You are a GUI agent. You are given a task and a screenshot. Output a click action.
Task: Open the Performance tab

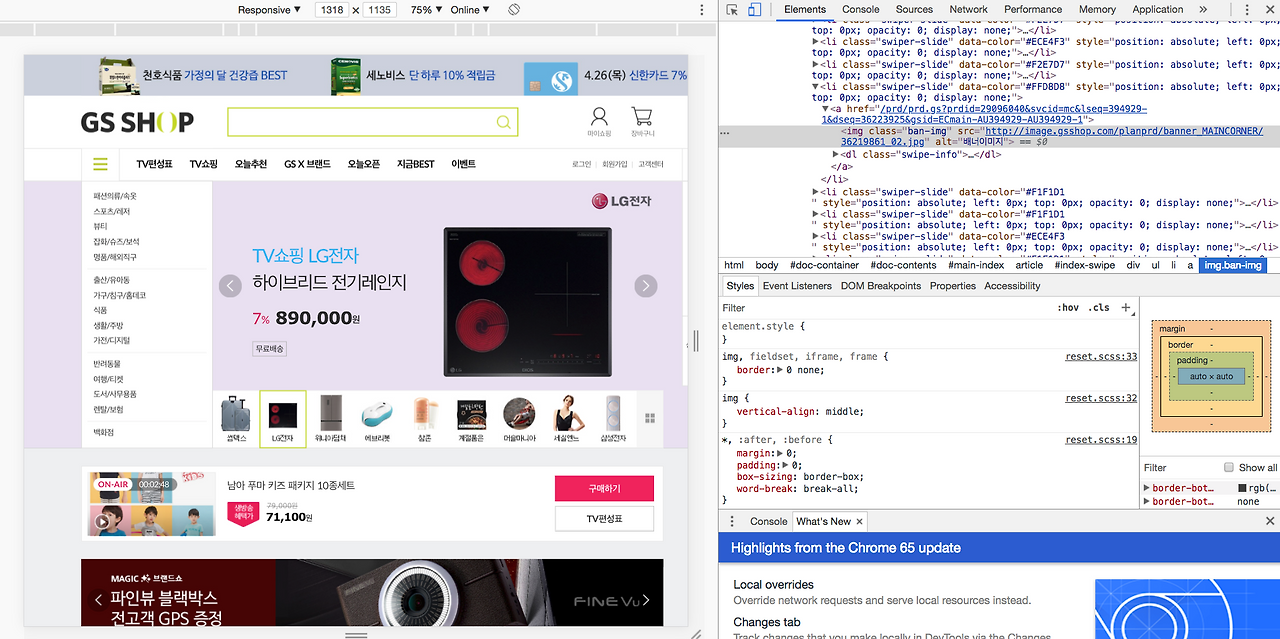point(1033,10)
